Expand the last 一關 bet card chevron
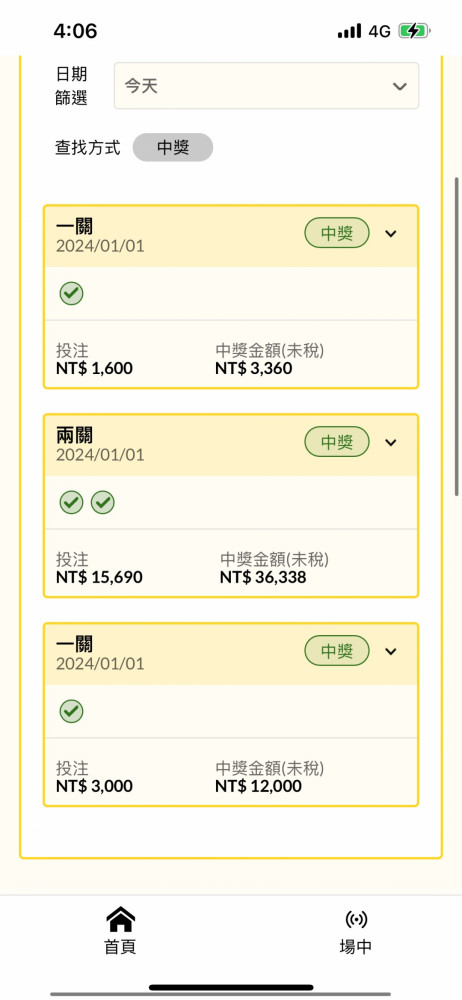This screenshot has height=1000, width=462. (x=391, y=651)
